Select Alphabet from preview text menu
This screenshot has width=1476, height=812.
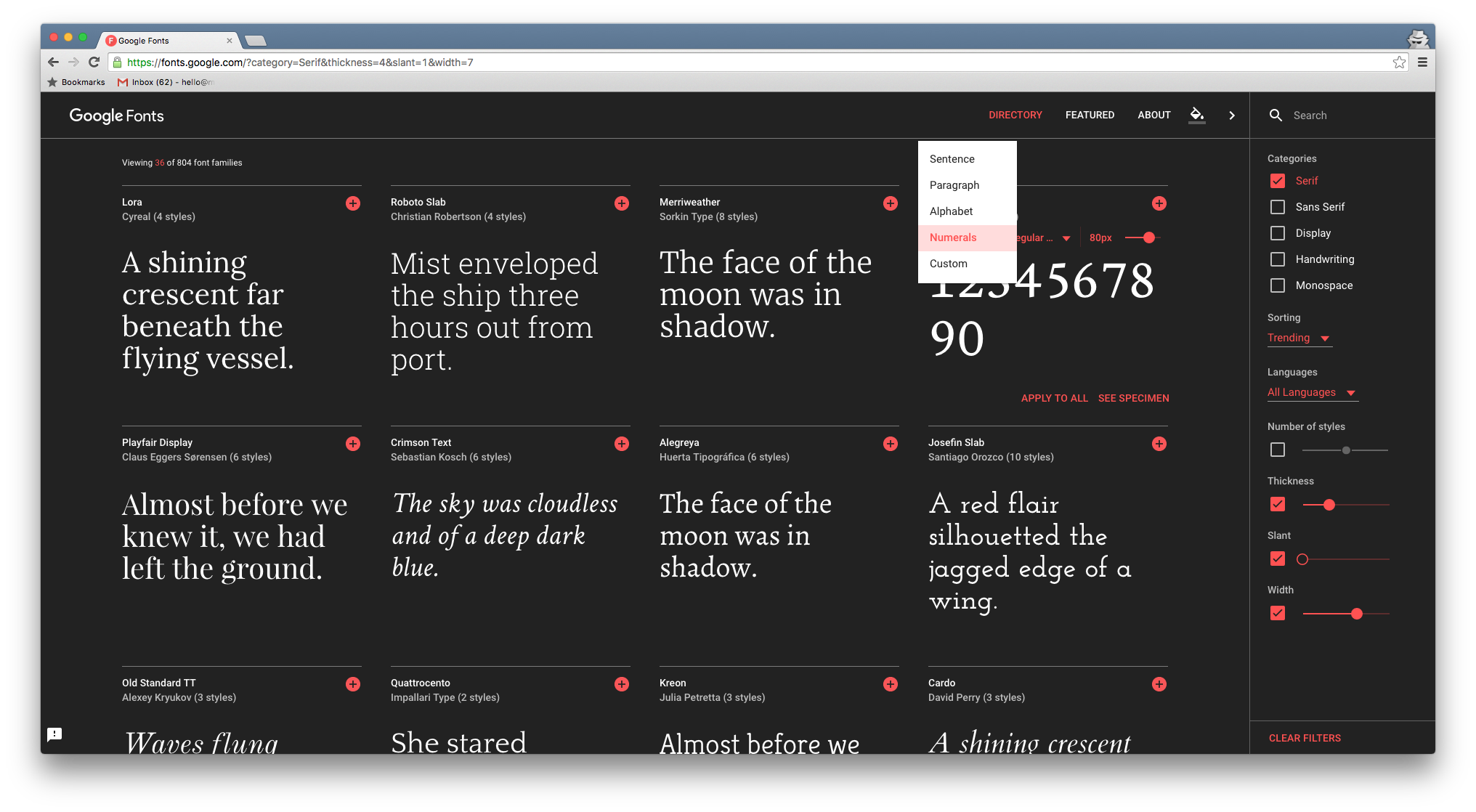pos(968,211)
